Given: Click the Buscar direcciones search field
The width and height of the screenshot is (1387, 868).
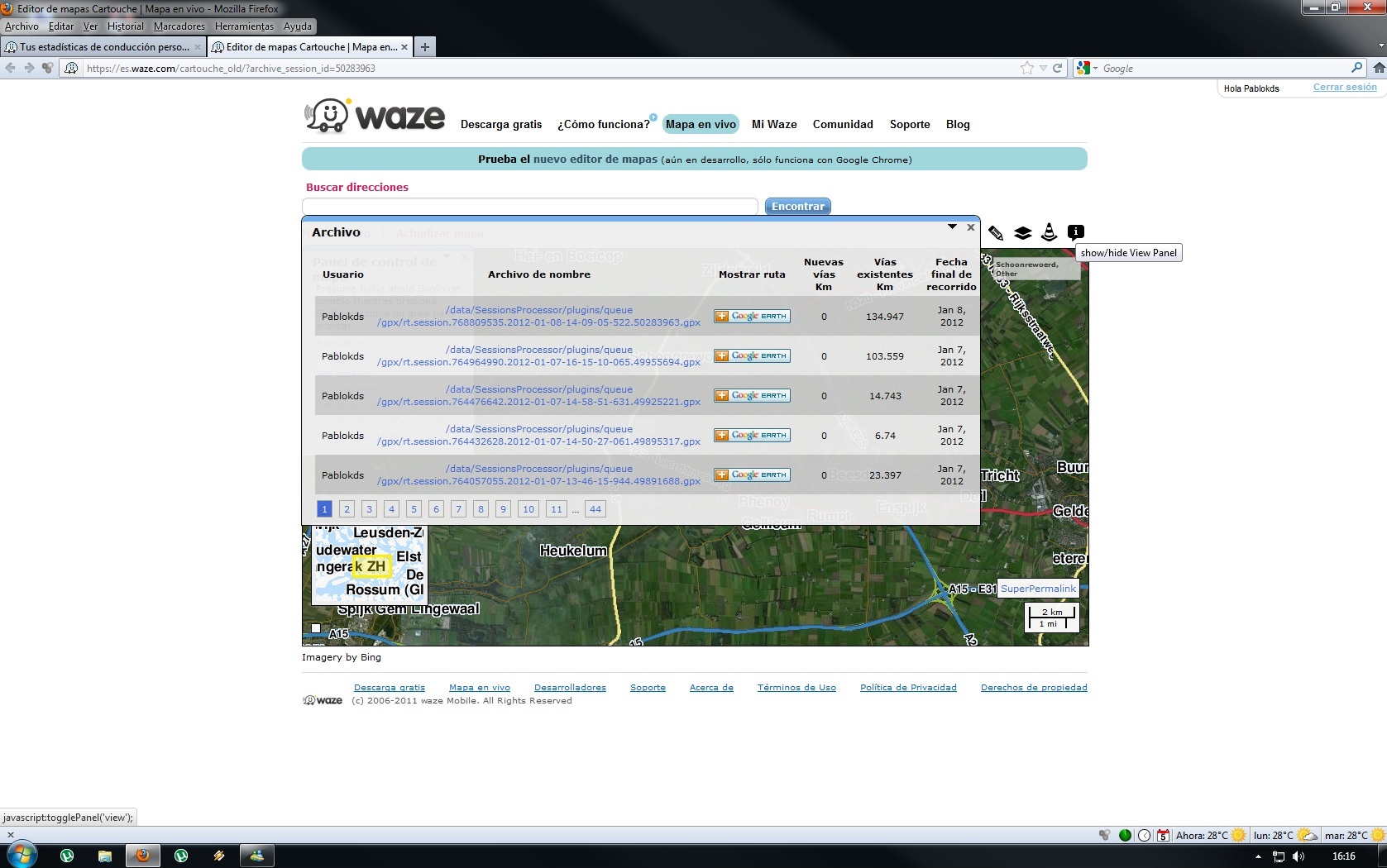Looking at the screenshot, I should tap(530, 207).
